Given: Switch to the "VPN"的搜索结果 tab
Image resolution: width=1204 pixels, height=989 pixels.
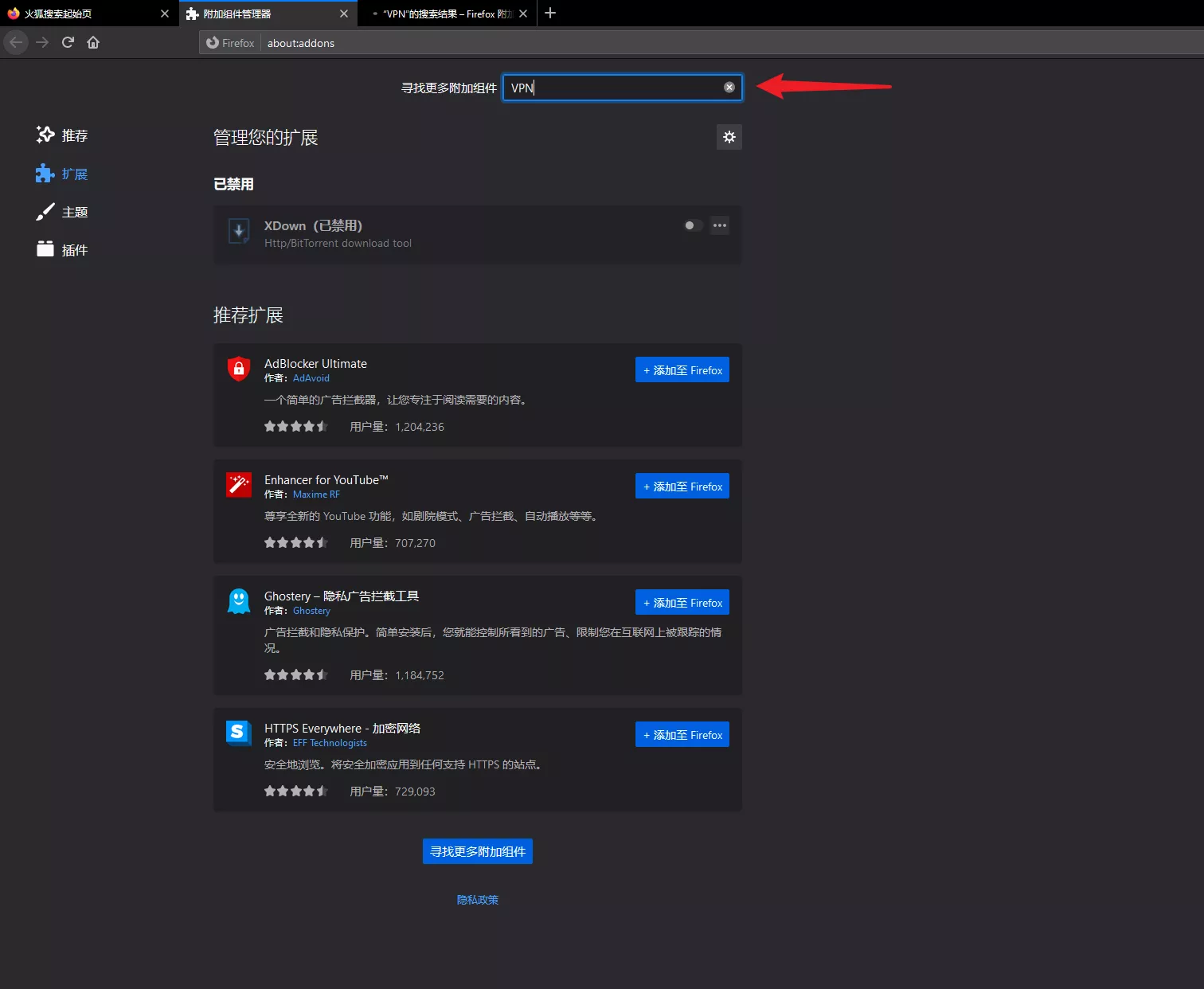Looking at the screenshot, I should [x=448, y=14].
